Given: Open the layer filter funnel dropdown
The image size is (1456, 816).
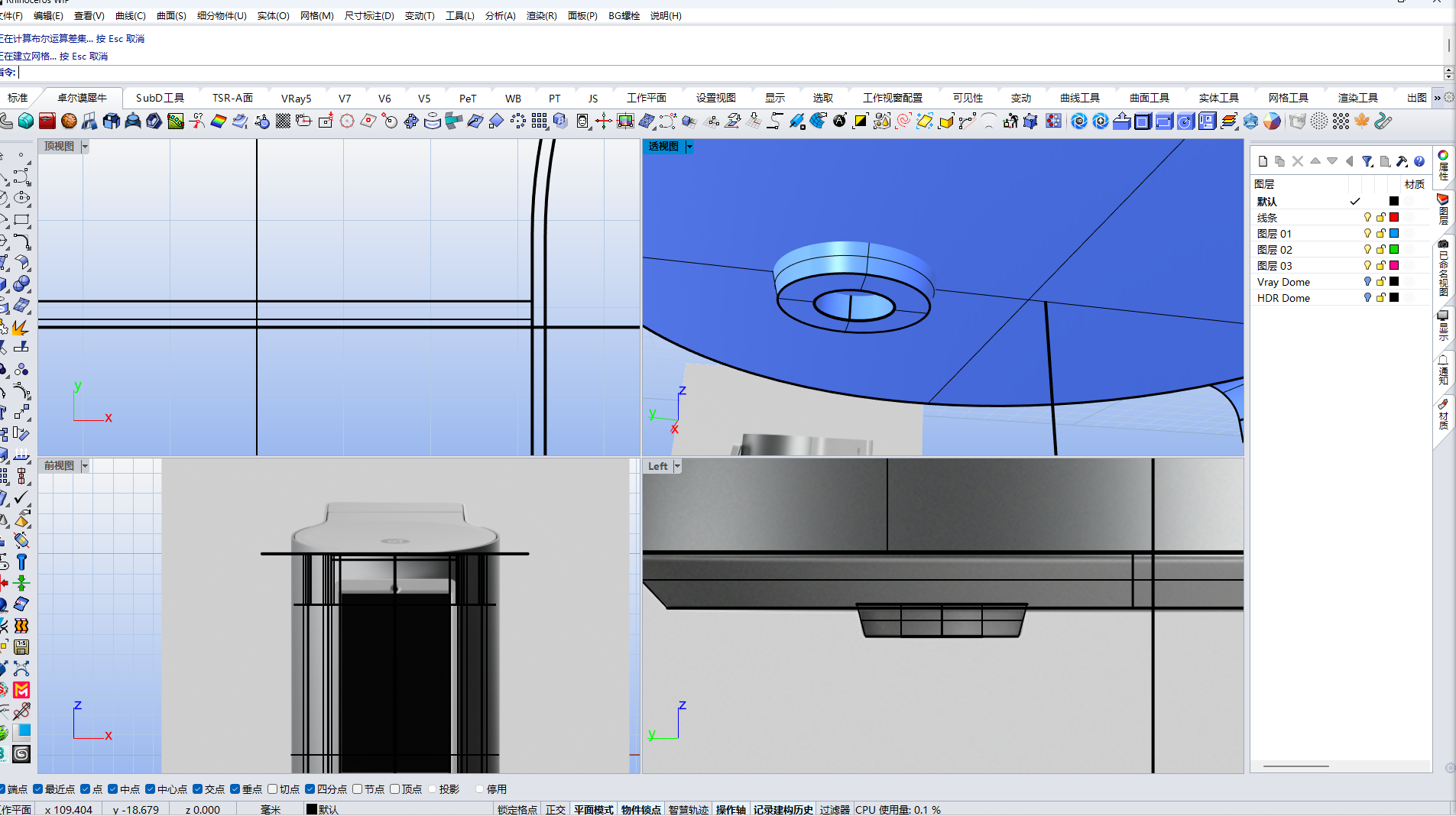Looking at the screenshot, I should click(x=1368, y=161).
